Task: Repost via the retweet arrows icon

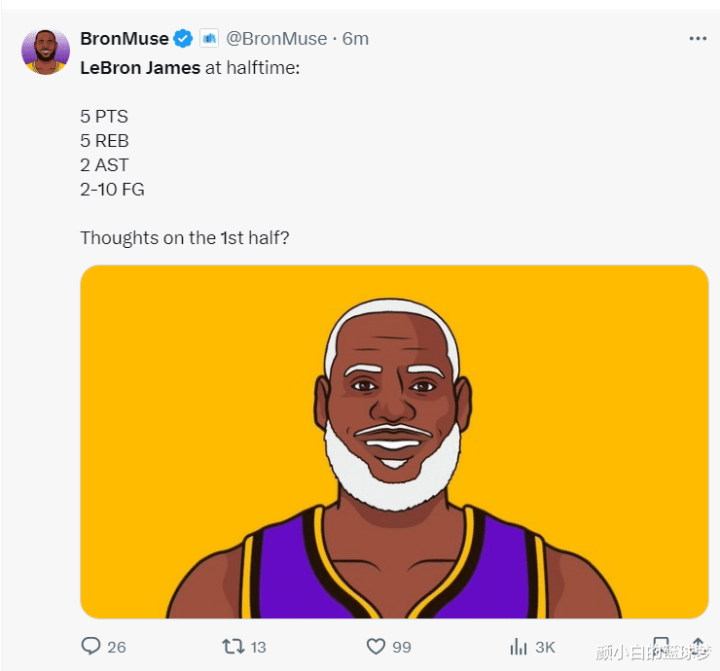Action: coord(233,646)
